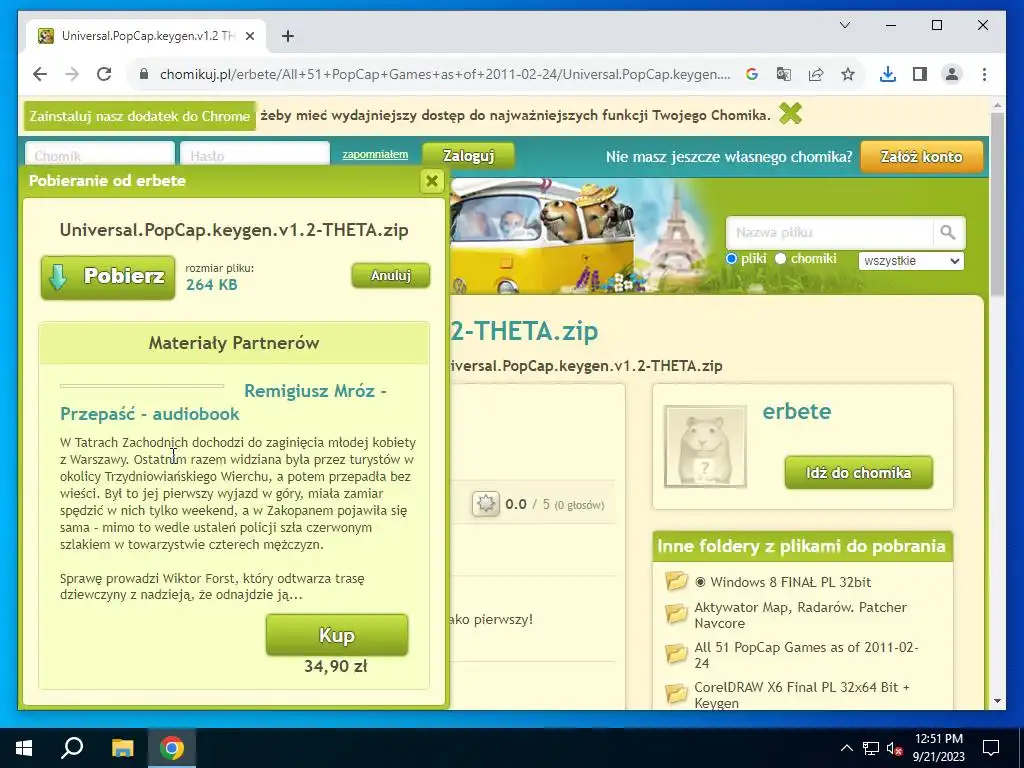This screenshot has height=768, width=1024.
Task: Close the Pobieranie od erbete dialog
Action: coord(432,181)
